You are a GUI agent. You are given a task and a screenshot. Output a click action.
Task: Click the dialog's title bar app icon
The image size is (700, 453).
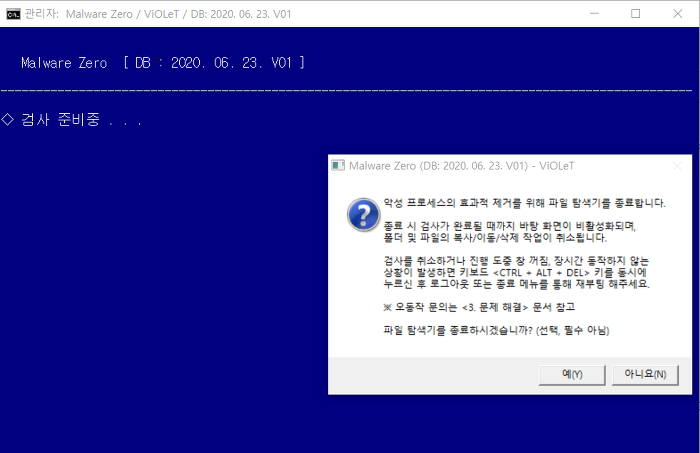click(x=338, y=166)
